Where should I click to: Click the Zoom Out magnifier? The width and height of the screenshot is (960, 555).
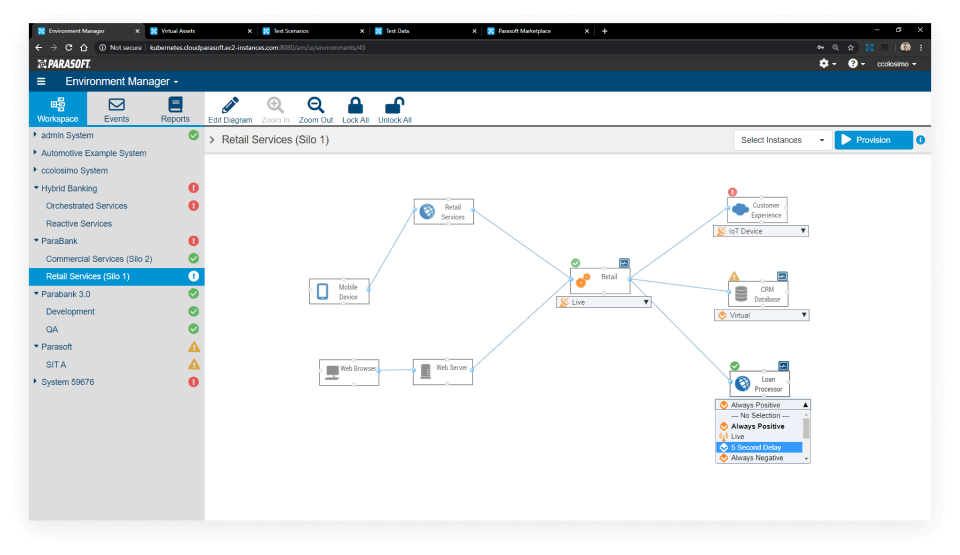point(316,110)
